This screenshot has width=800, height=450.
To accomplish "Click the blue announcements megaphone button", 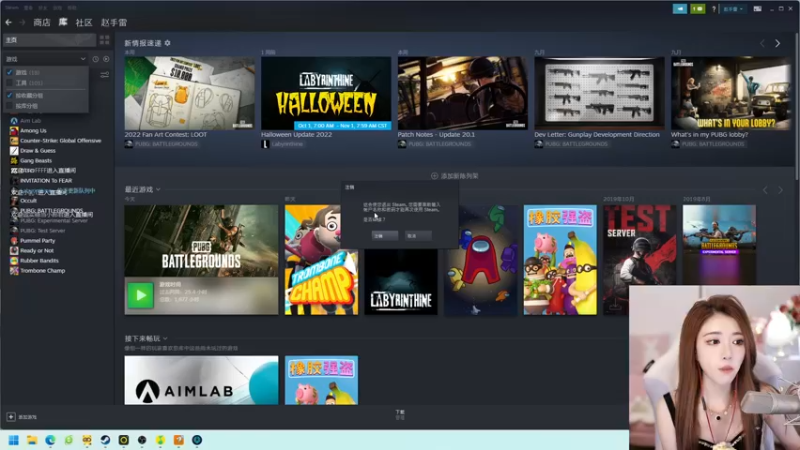I will [x=680, y=9].
